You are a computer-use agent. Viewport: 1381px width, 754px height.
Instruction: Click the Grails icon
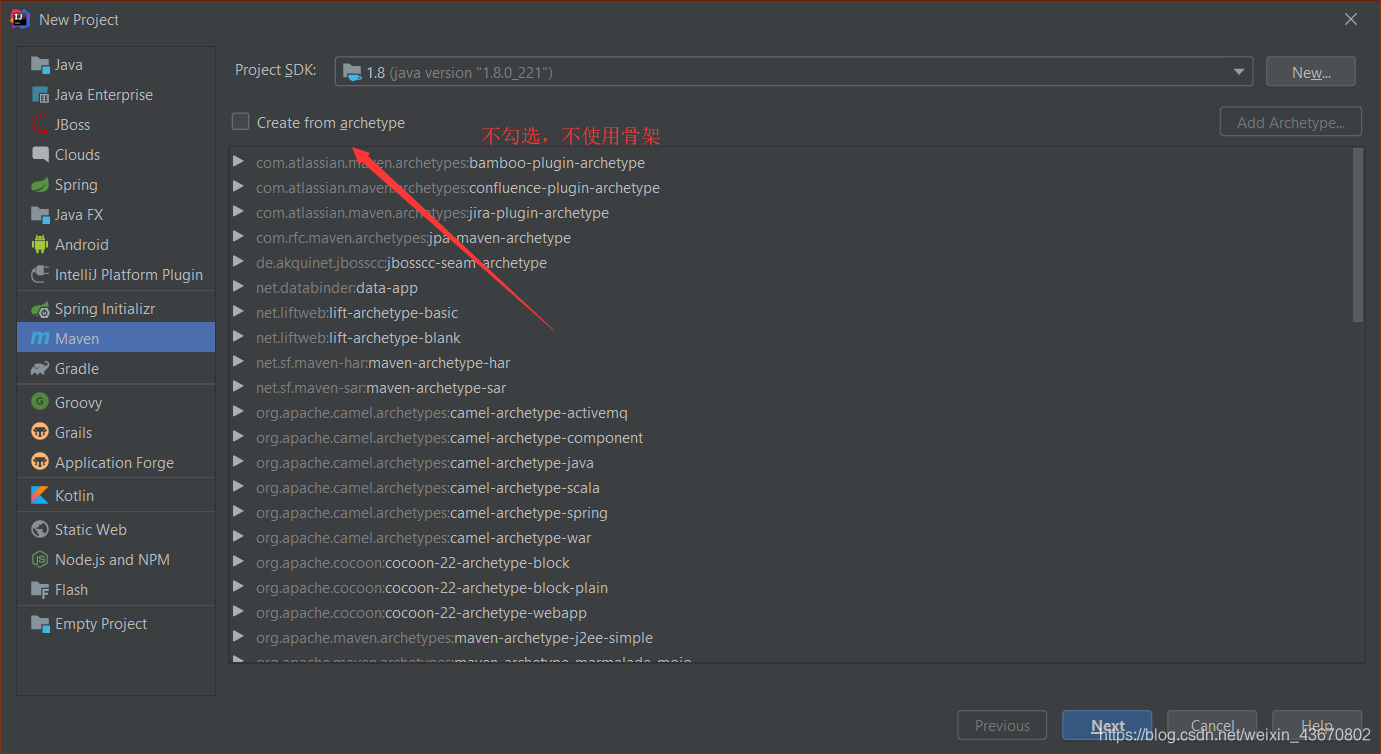(x=40, y=432)
